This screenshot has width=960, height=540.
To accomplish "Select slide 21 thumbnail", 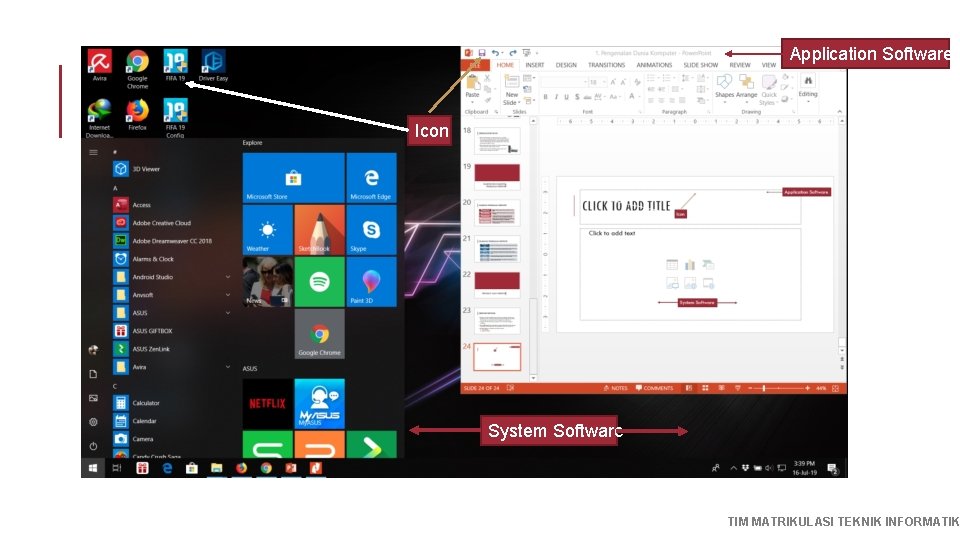I will [x=497, y=249].
